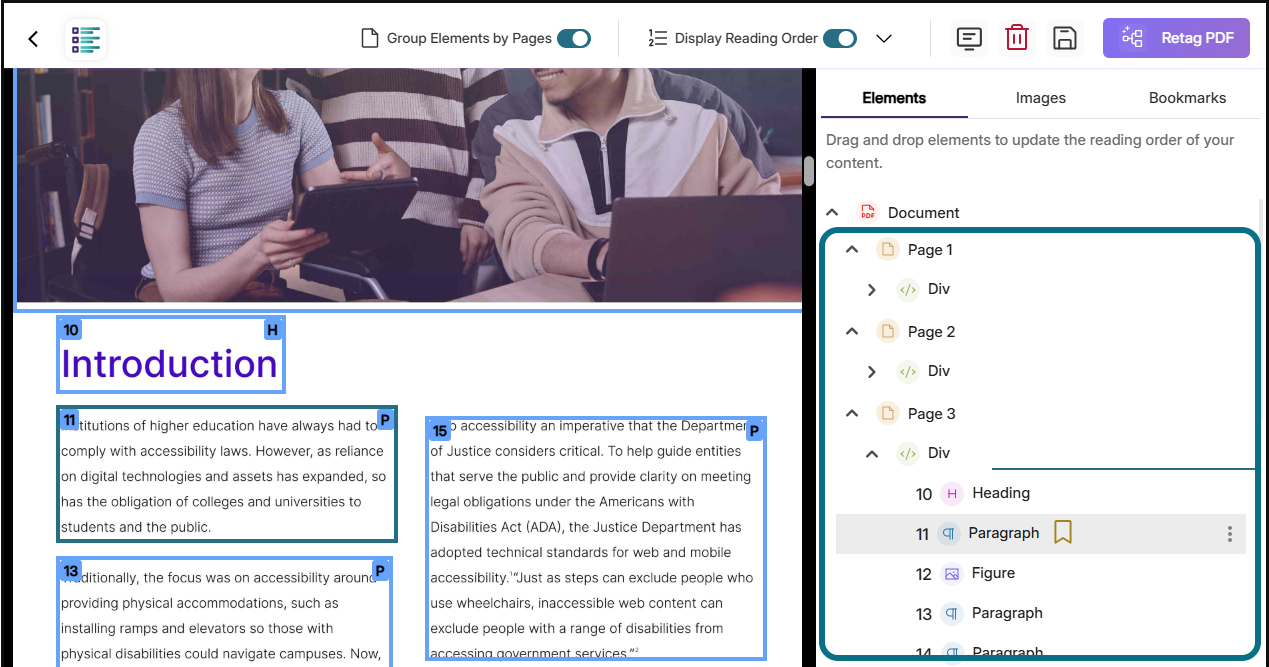Image resolution: width=1269 pixels, height=667 pixels.
Task: Collapse the Page 2 node
Action: tap(852, 331)
